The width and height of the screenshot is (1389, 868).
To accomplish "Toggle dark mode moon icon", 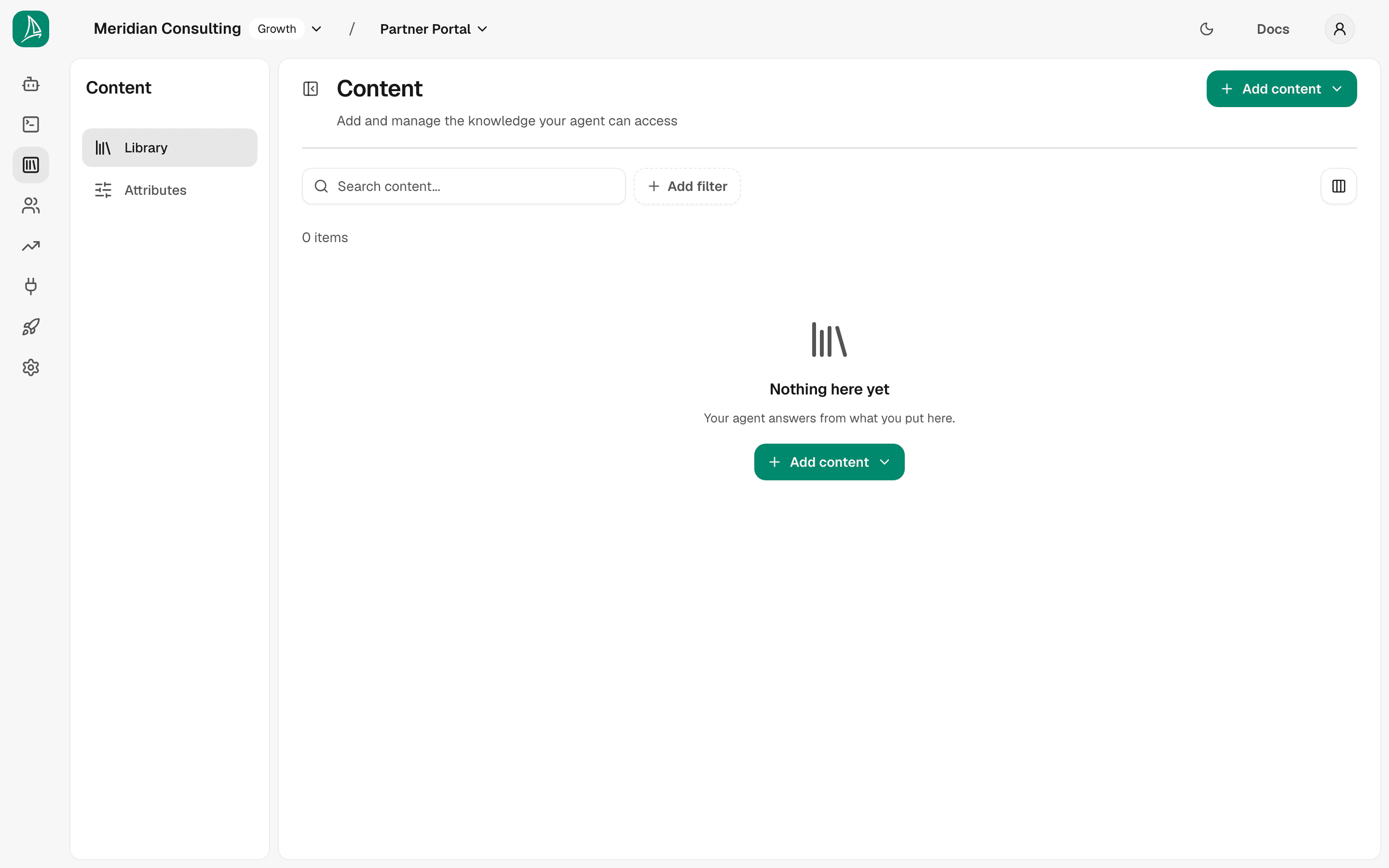I will pyautogui.click(x=1207, y=29).
